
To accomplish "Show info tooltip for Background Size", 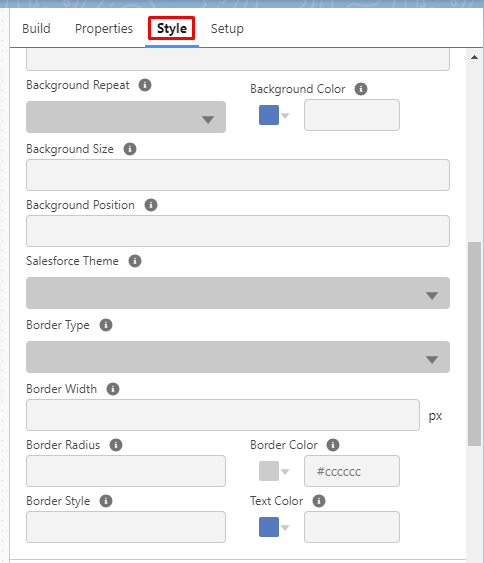I will coord(130,149).
